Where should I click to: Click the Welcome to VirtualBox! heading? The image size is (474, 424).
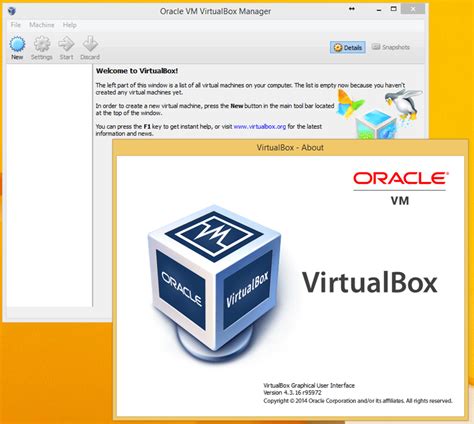tap(137, 71)
